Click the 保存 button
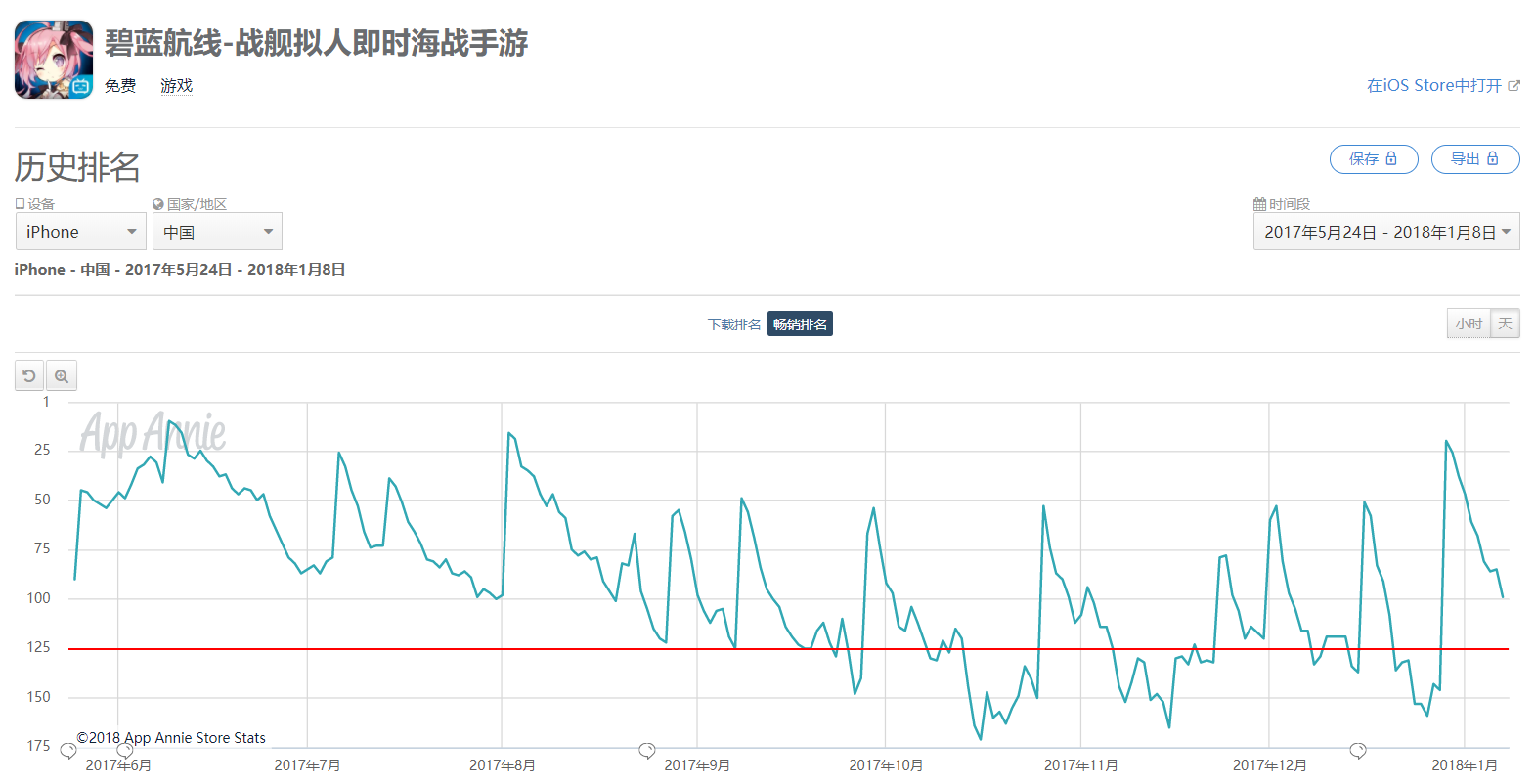1535x784 pixels. 1374,159
